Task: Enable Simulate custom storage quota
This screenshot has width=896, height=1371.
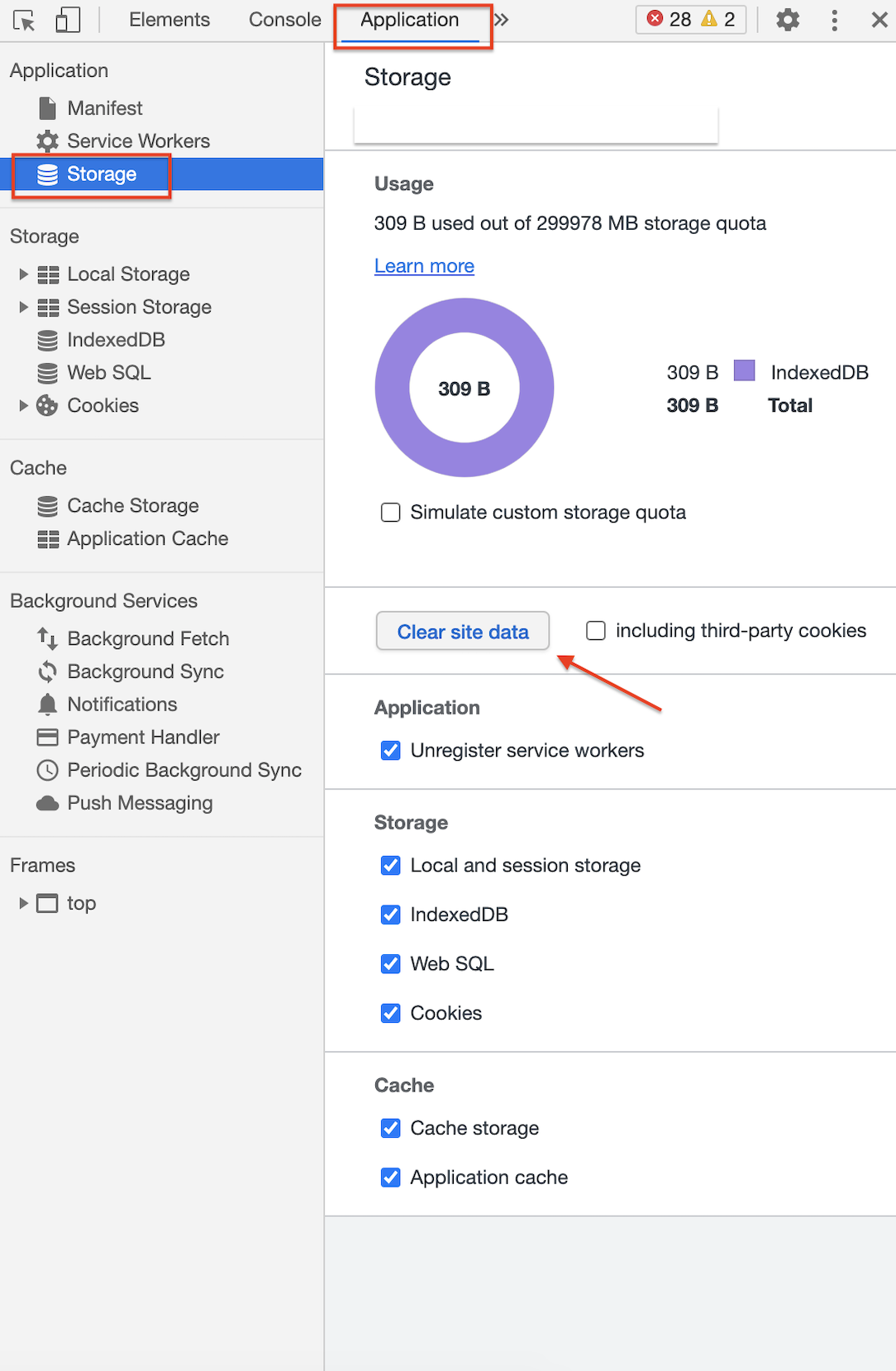Action: tap(391, 513)
